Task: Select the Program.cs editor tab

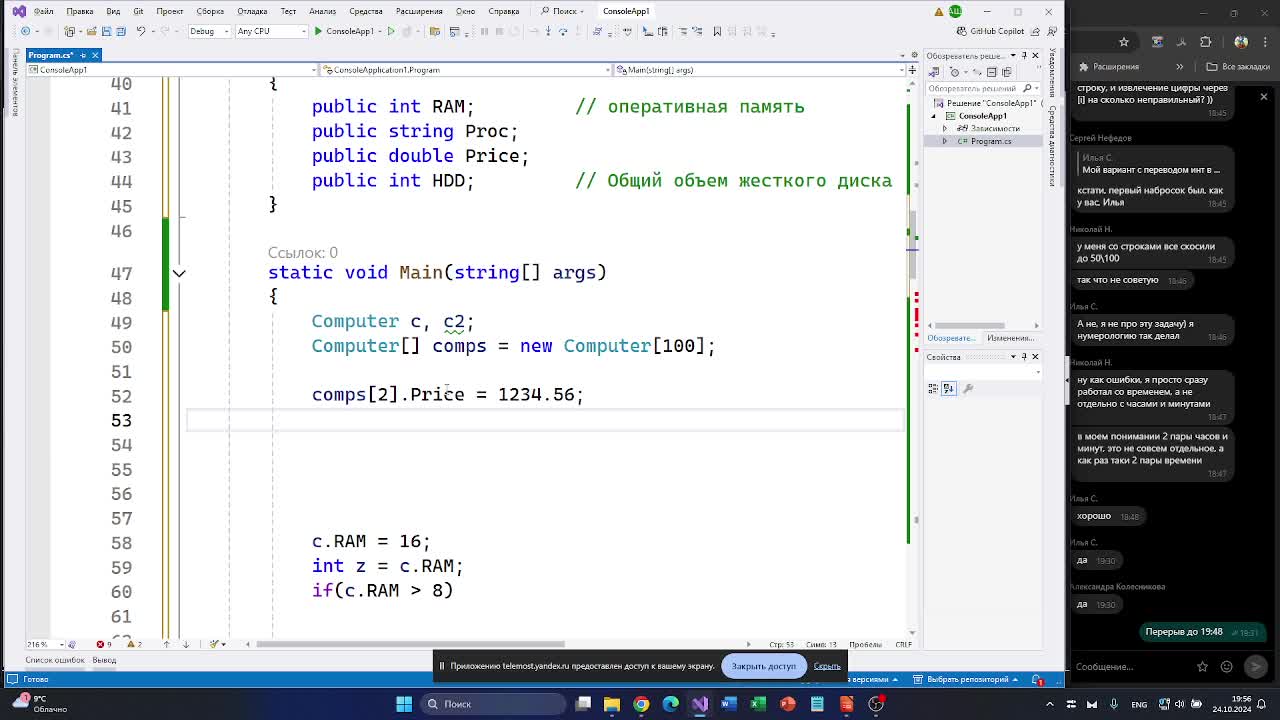Action: click(x=51, y=55)
